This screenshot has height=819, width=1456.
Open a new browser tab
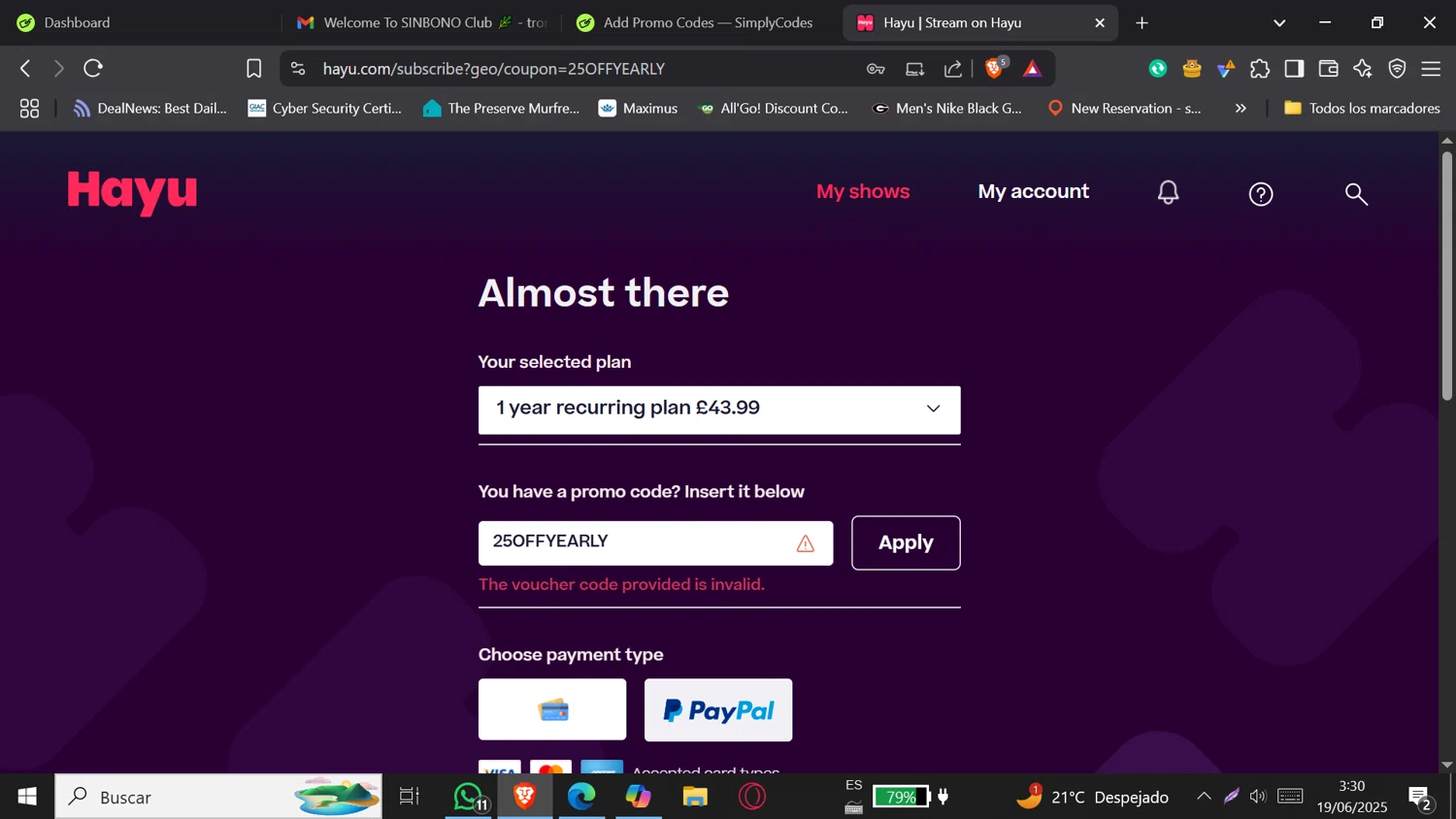pos(1142,22)
